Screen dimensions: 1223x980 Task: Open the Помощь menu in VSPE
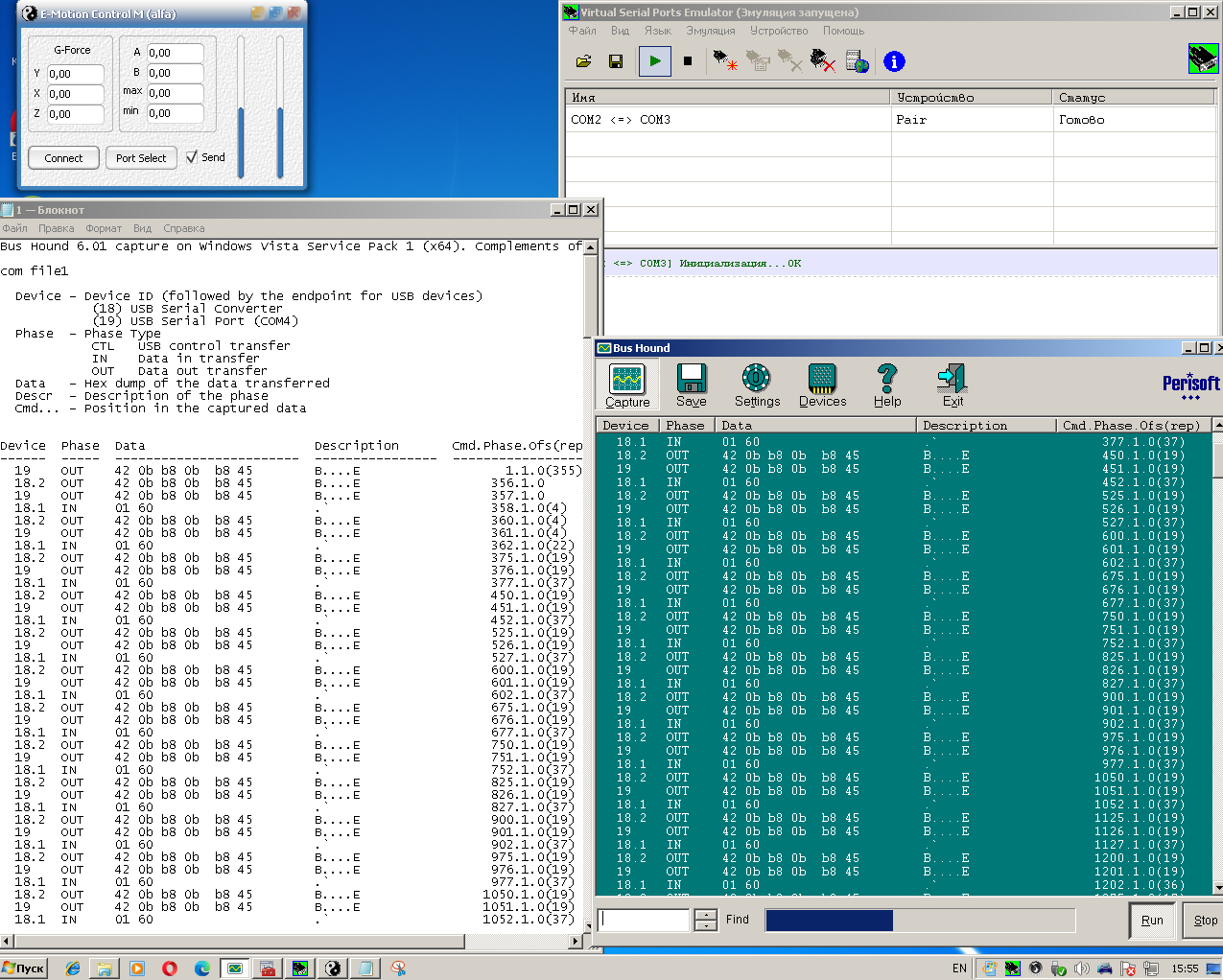click(843, 31)
